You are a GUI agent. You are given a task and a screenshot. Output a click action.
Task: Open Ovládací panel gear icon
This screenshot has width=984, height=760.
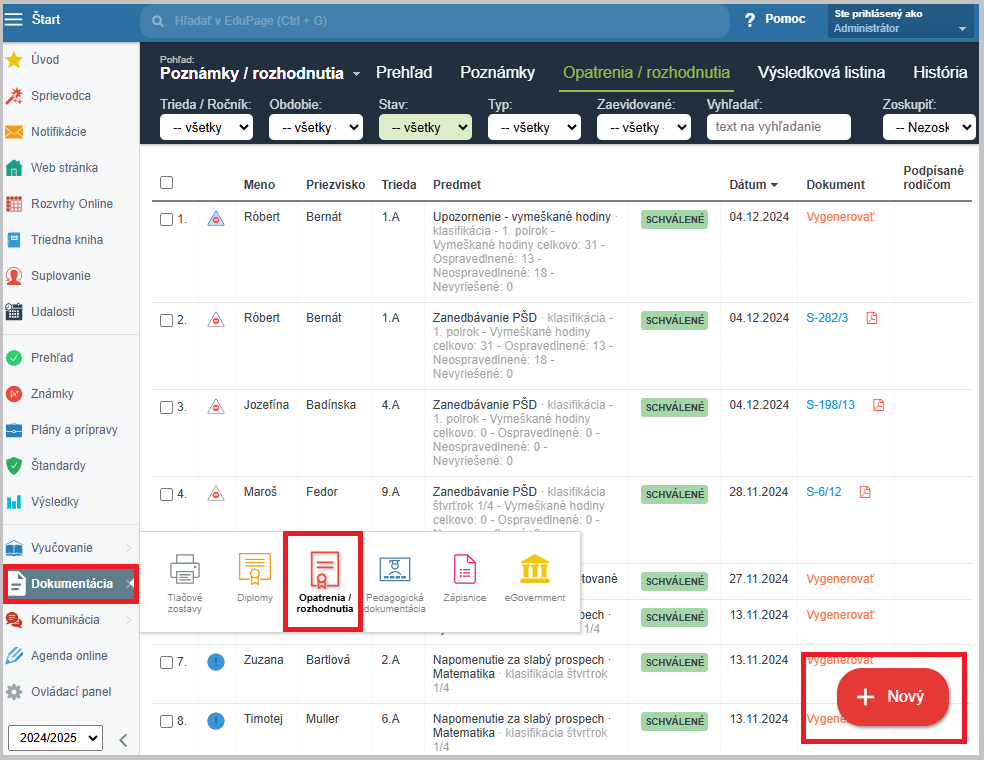click(14, 692)
